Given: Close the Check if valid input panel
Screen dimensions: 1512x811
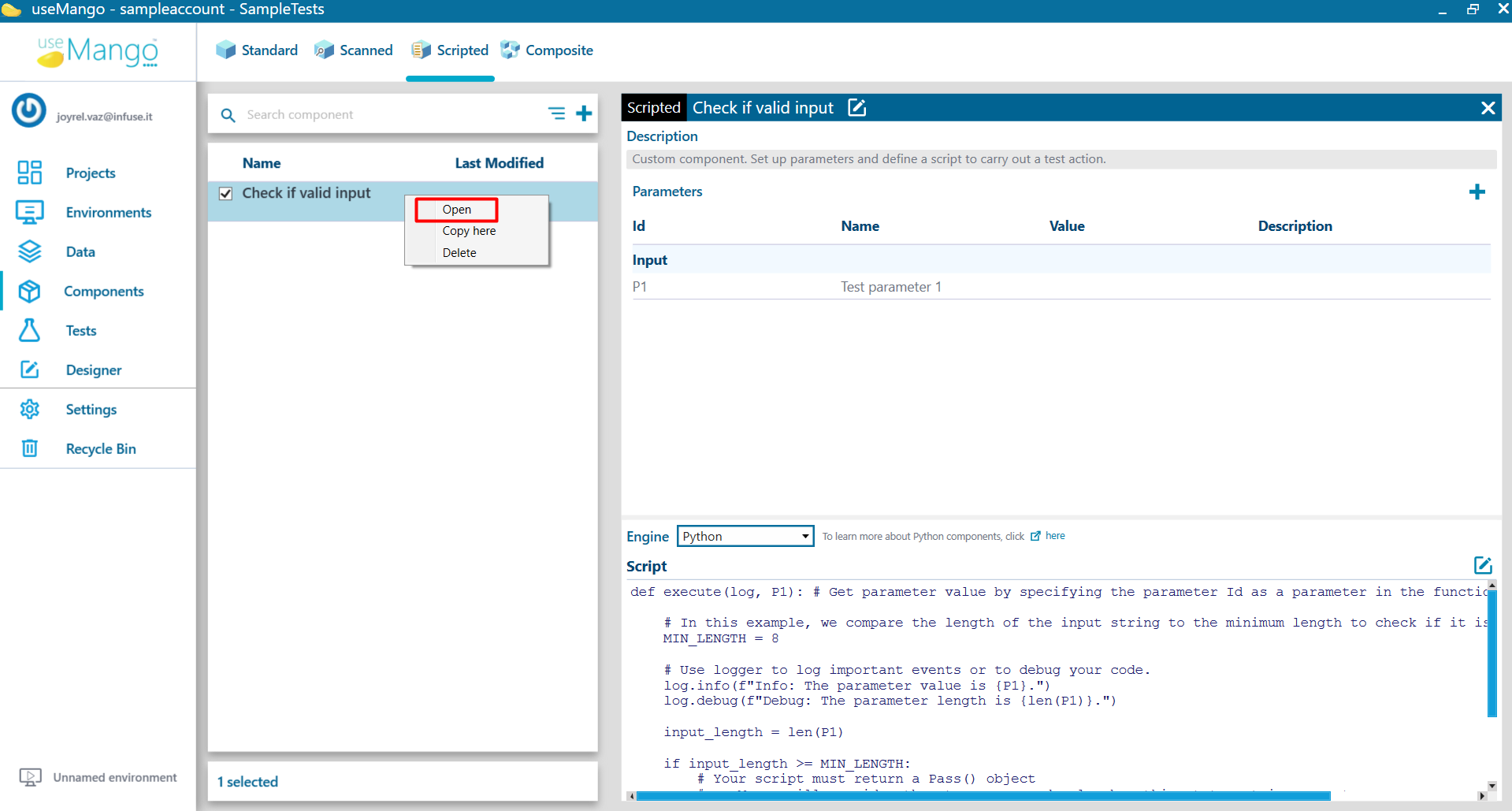Looking at the screenshot, I should [x=1488, y=108].
